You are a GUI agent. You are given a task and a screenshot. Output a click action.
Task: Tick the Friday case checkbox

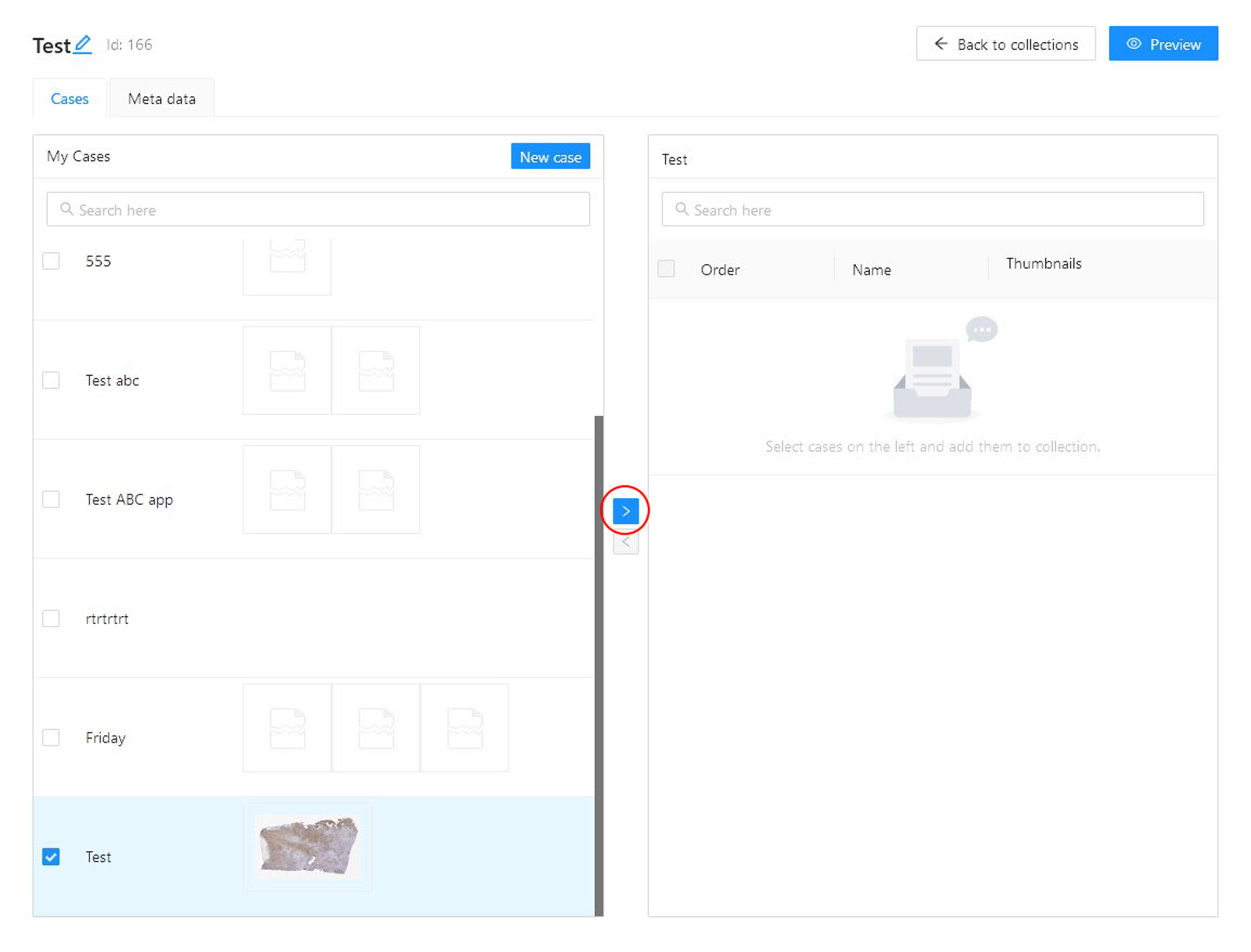pos(51,737)
